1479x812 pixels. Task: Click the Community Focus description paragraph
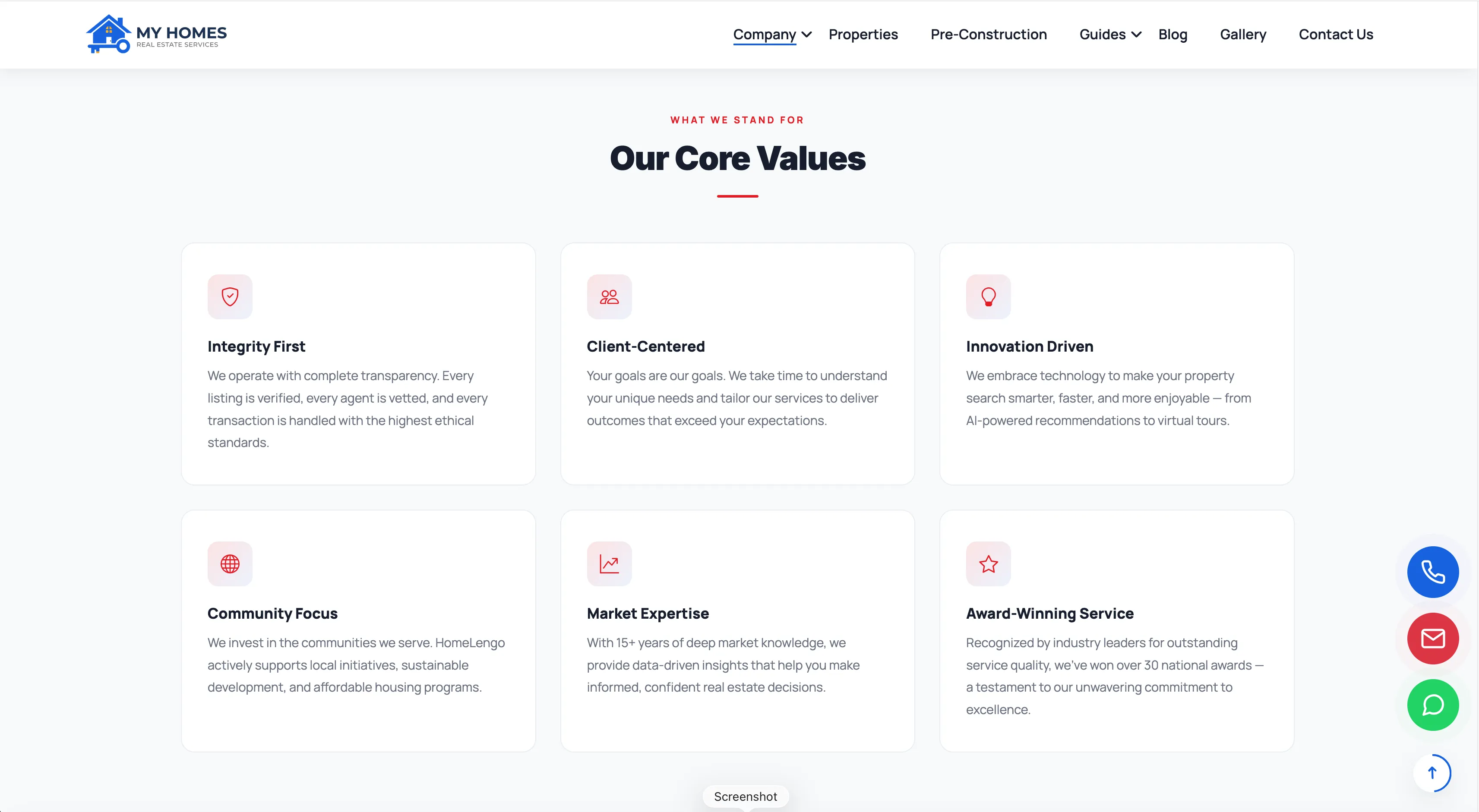tap(356, 665)
